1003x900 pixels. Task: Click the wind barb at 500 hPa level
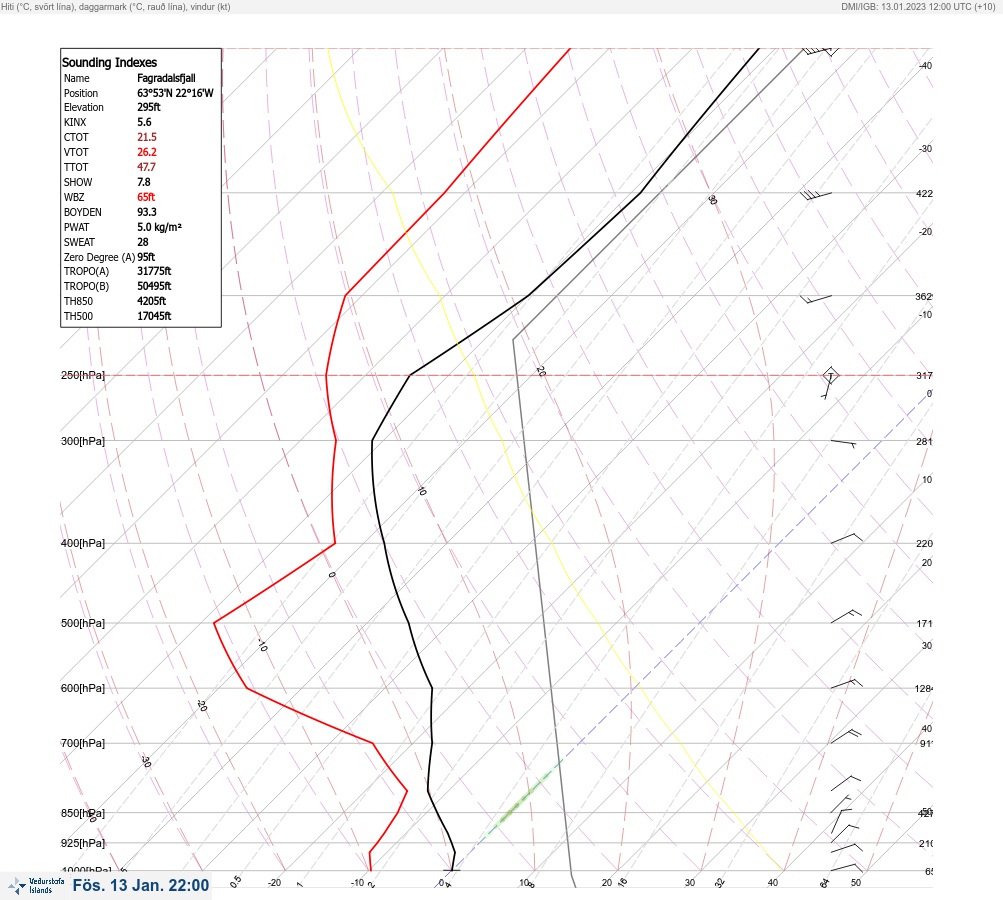[x=846, y=617]
